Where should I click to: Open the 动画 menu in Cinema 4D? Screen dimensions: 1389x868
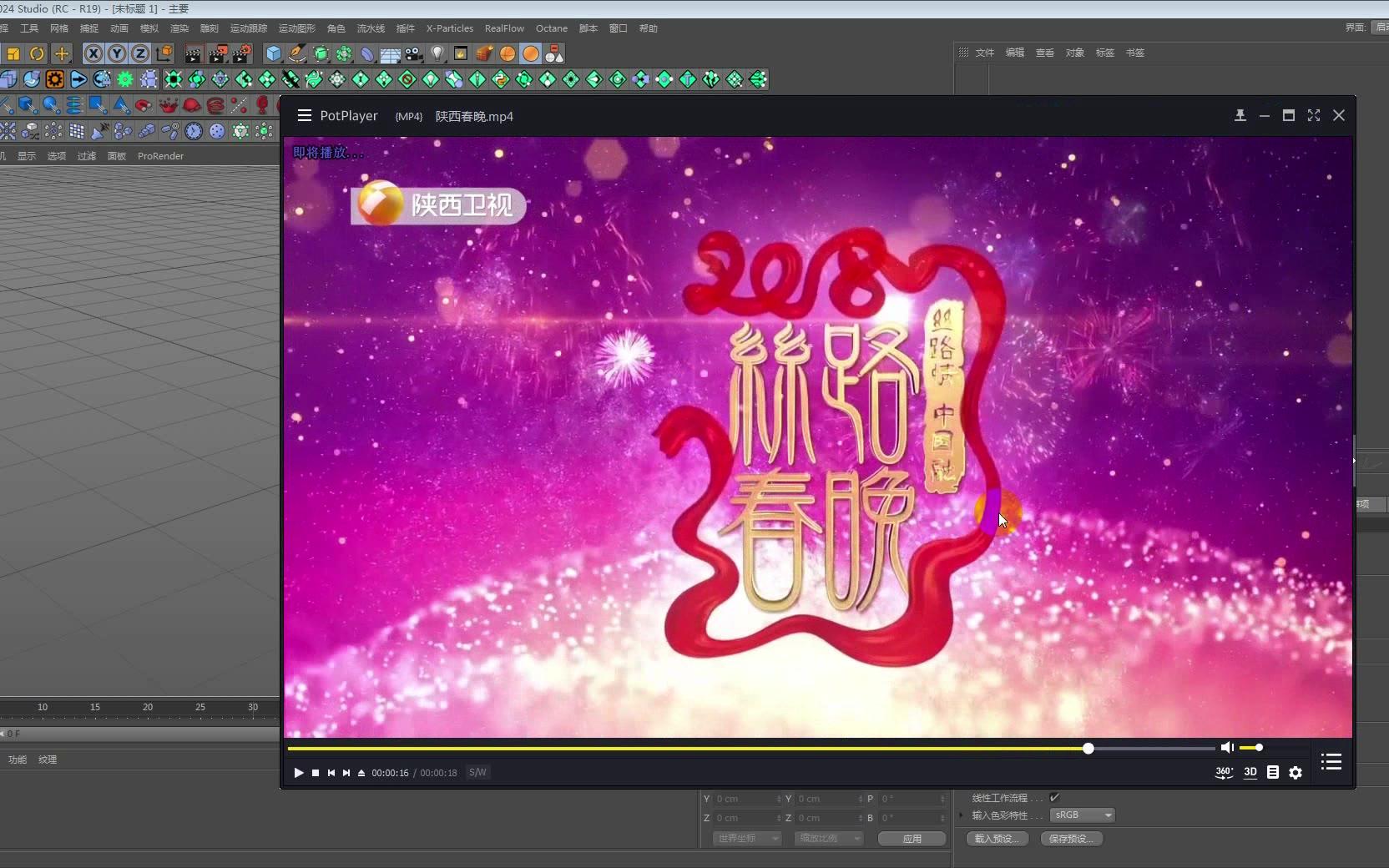[x=119, y=28]
